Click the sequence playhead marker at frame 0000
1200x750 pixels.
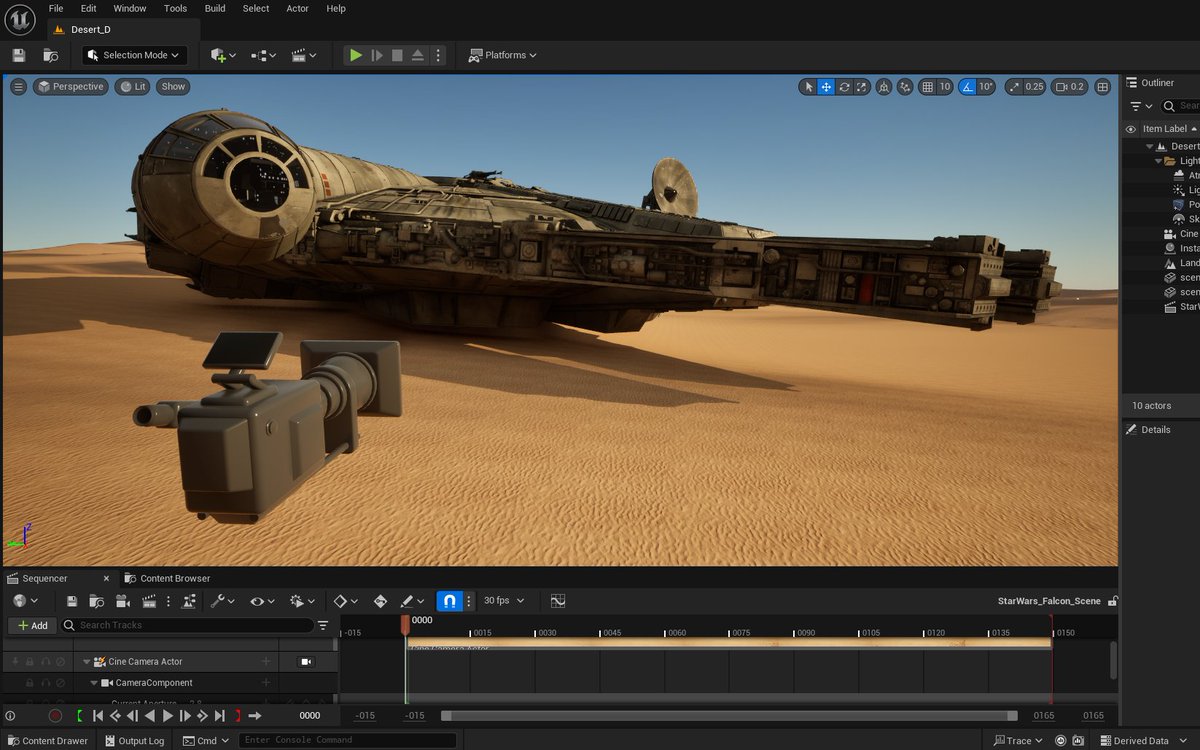(x=405, y=623)
